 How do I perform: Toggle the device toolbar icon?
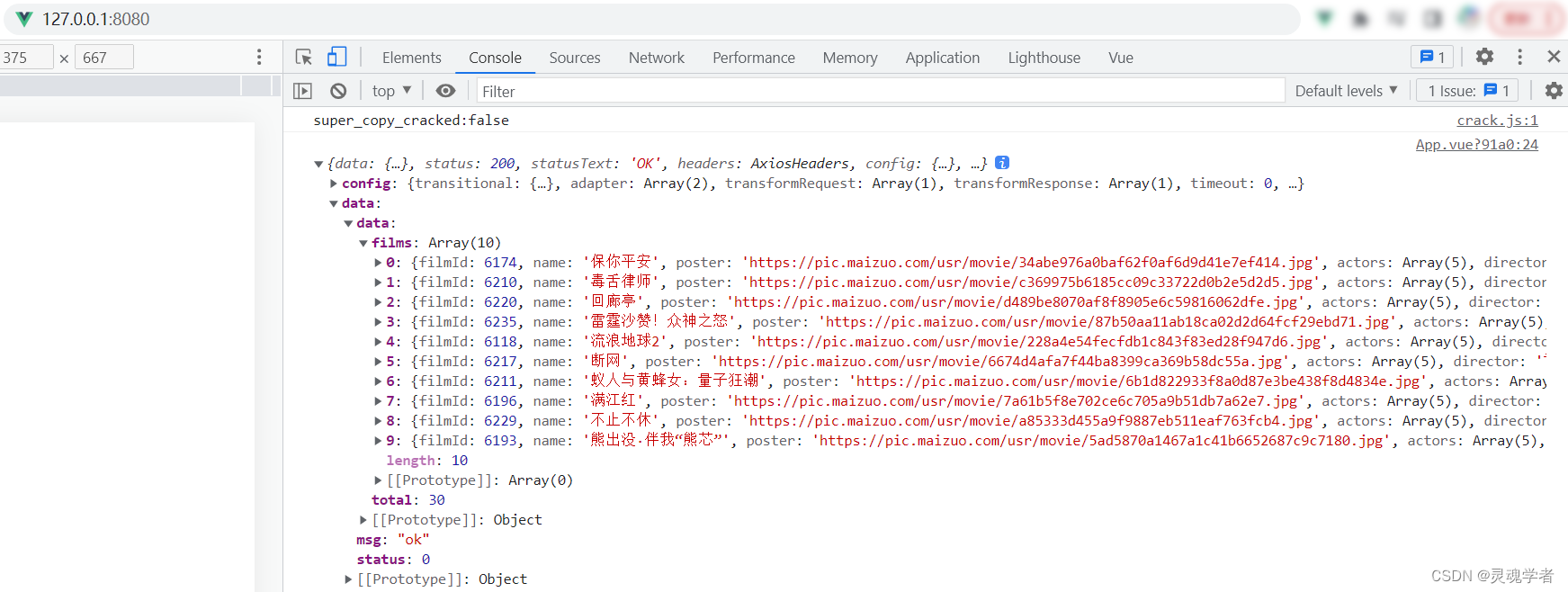[x=336, y=58]
